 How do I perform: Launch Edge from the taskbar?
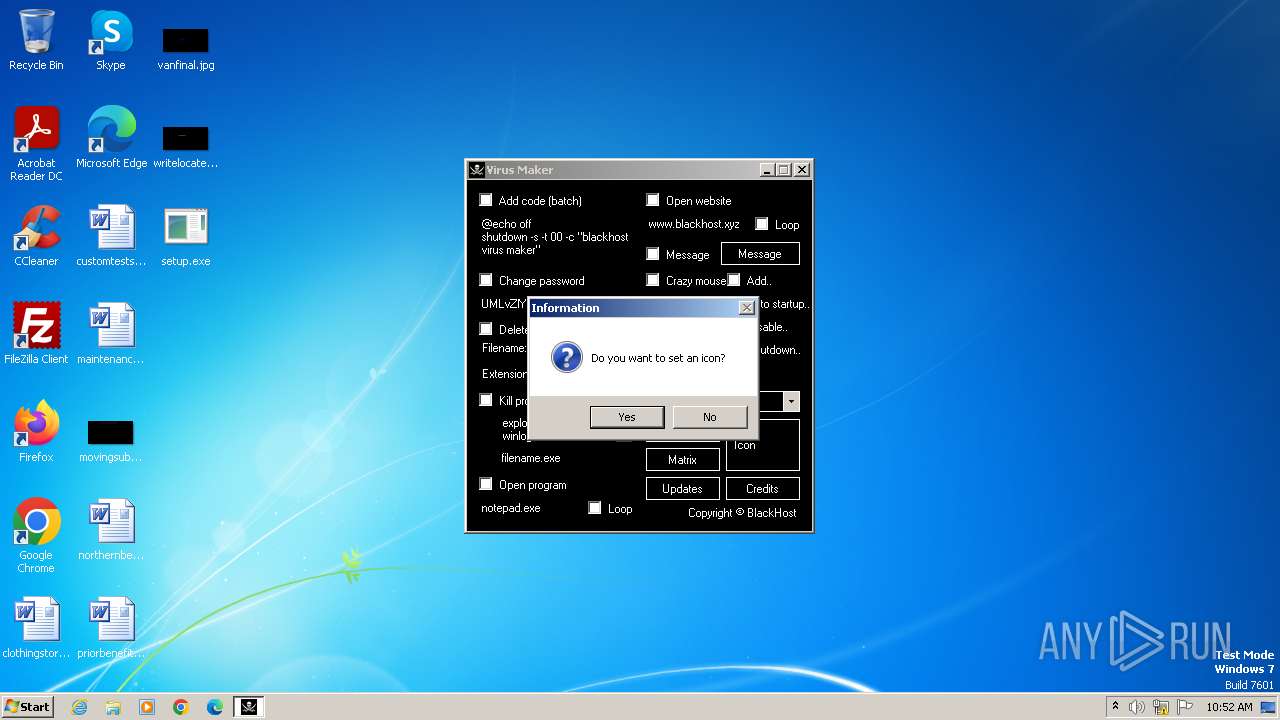click(x=215, y=707)
